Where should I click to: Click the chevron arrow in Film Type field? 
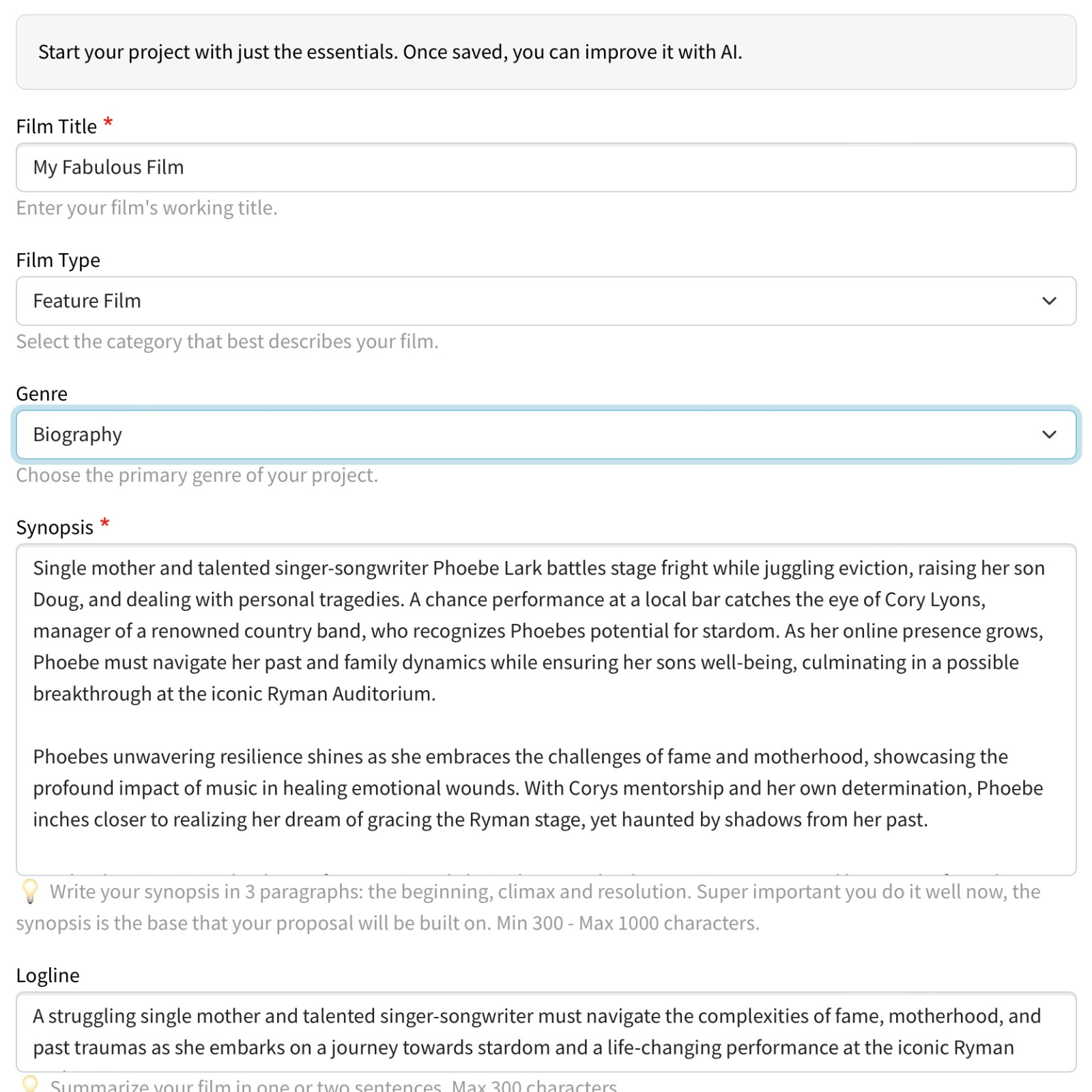click(1049, 301)
